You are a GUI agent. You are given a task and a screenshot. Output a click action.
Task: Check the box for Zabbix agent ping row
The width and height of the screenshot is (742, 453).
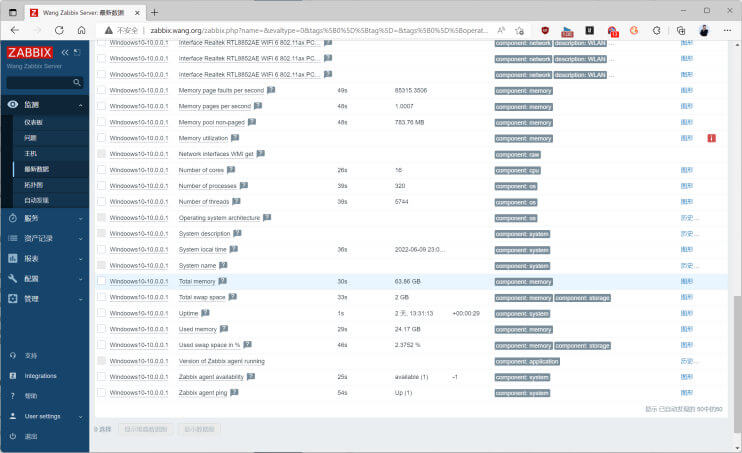(101, 392)
